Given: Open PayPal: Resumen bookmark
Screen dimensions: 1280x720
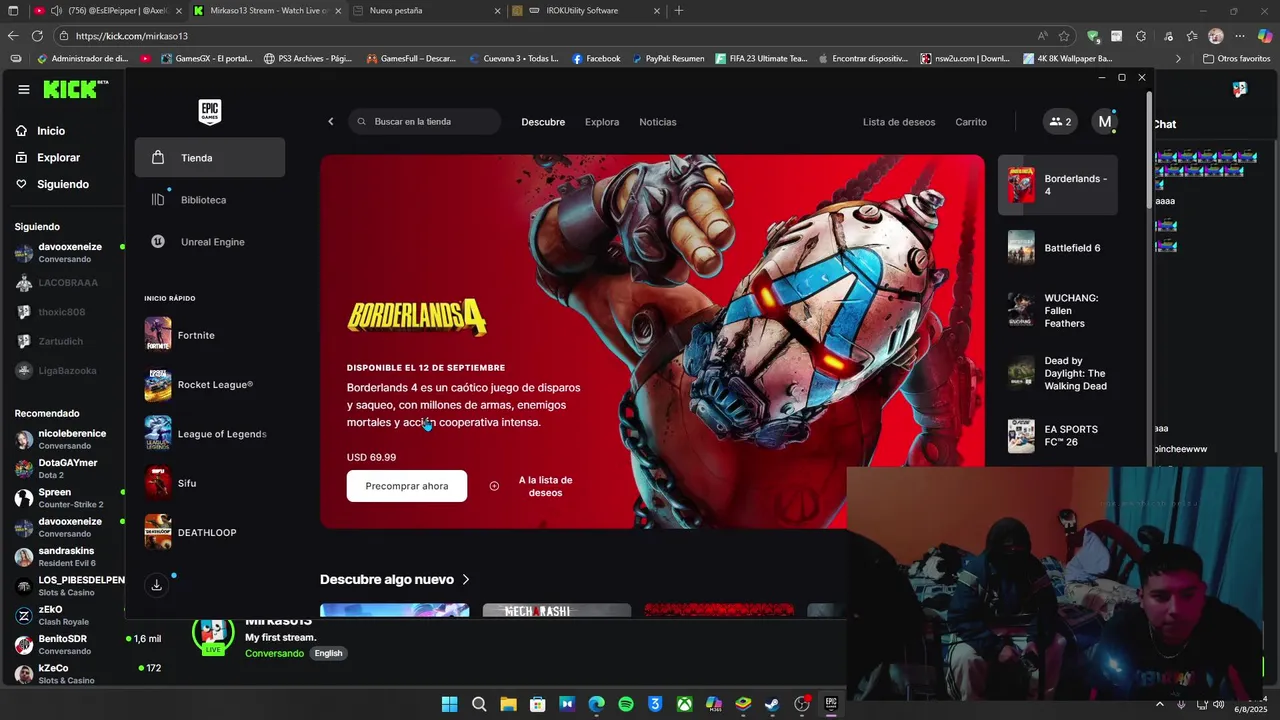Looking at the screenshot, I should 668,59.
